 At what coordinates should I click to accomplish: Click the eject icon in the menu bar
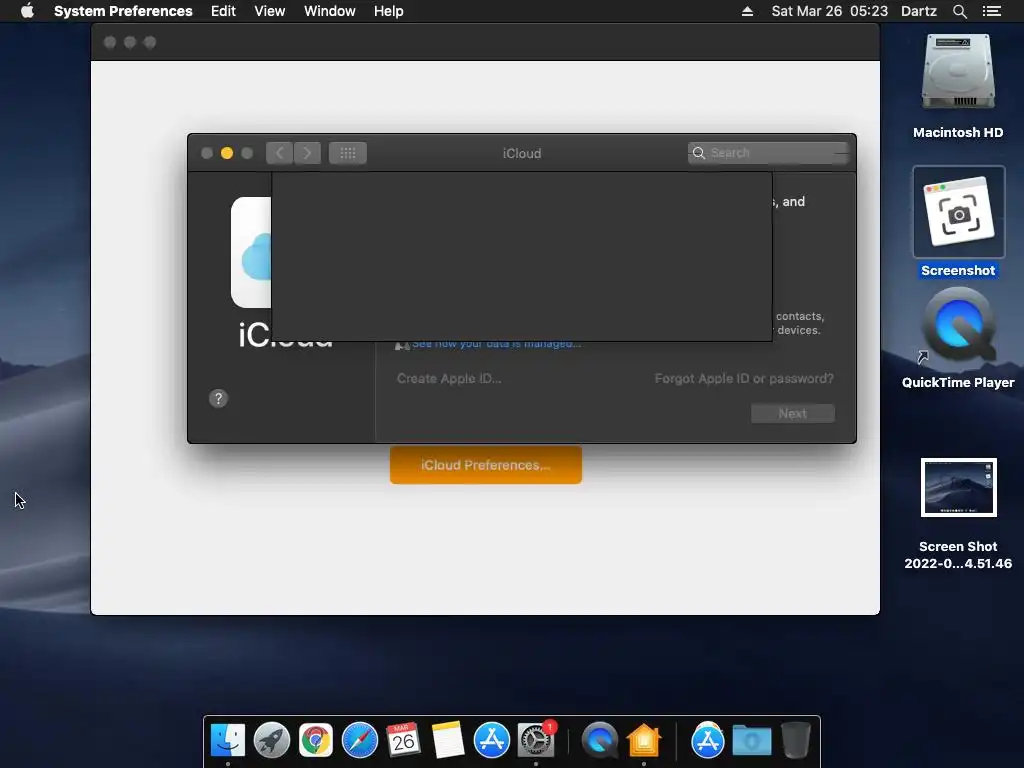[747, 11]
